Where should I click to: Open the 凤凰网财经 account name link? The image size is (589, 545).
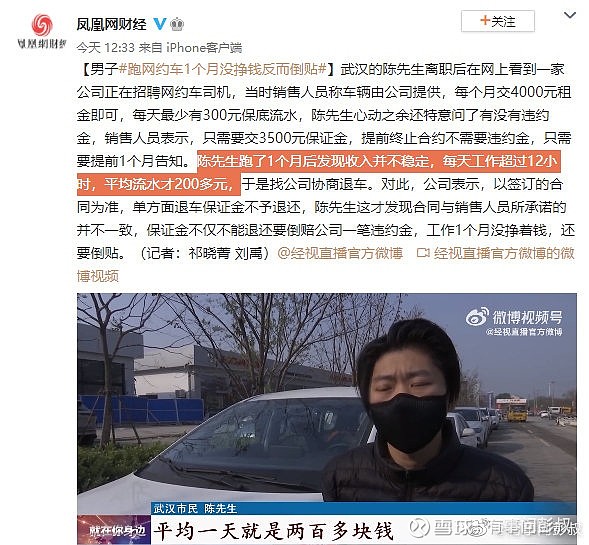[x=112, y=24]
